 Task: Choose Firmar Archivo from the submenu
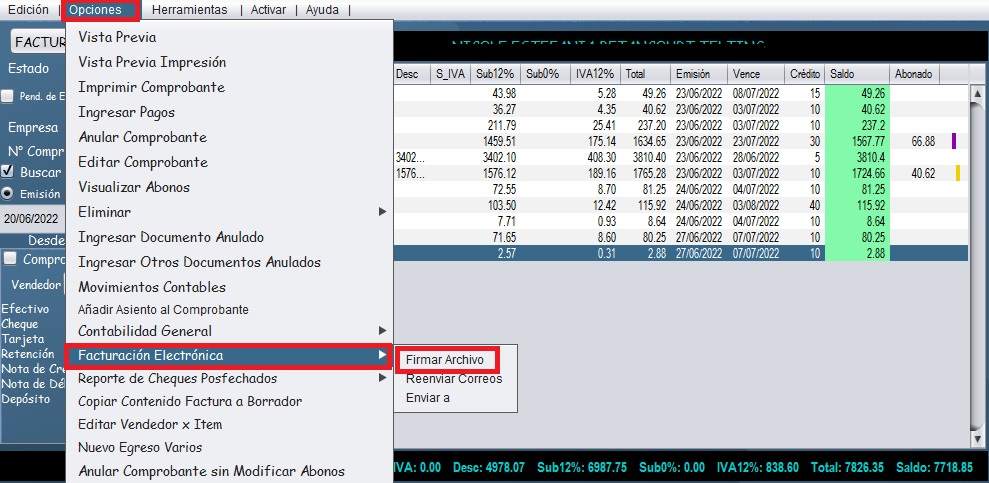coord(445,360)
